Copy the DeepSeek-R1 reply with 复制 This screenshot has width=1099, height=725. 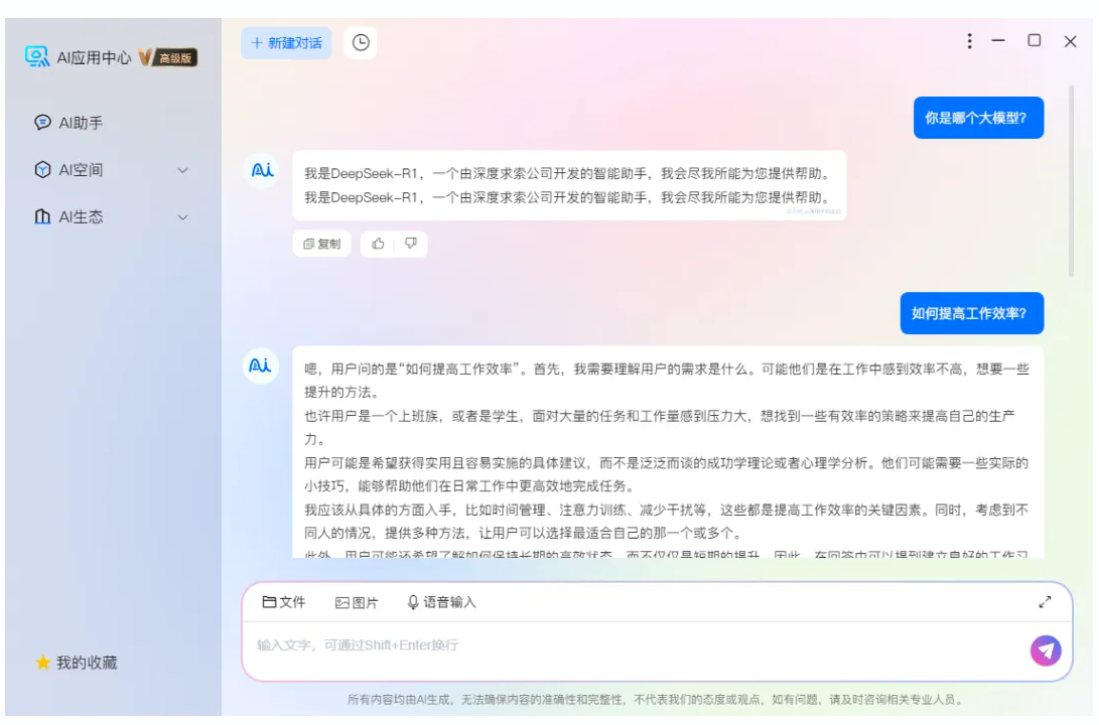(x=322, y=244)
